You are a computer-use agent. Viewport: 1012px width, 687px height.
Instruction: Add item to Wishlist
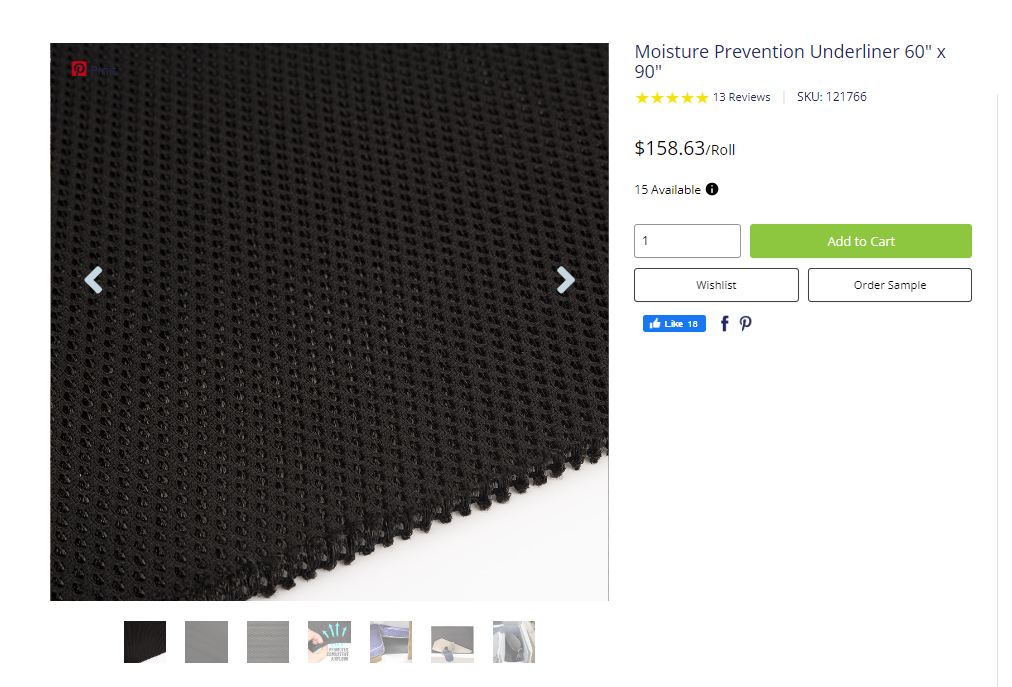(x=716, y=285)
